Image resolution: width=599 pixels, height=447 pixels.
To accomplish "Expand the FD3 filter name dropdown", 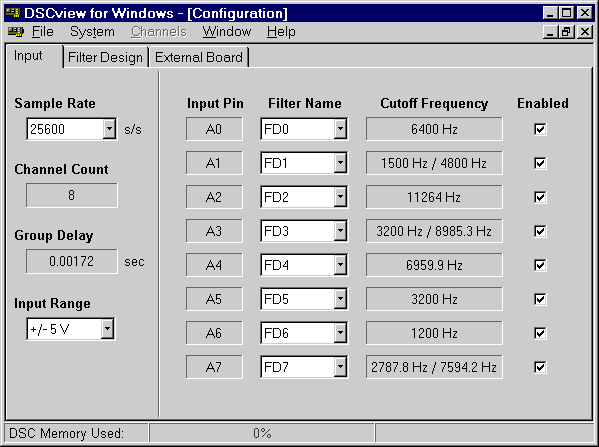I will (340, 231).
